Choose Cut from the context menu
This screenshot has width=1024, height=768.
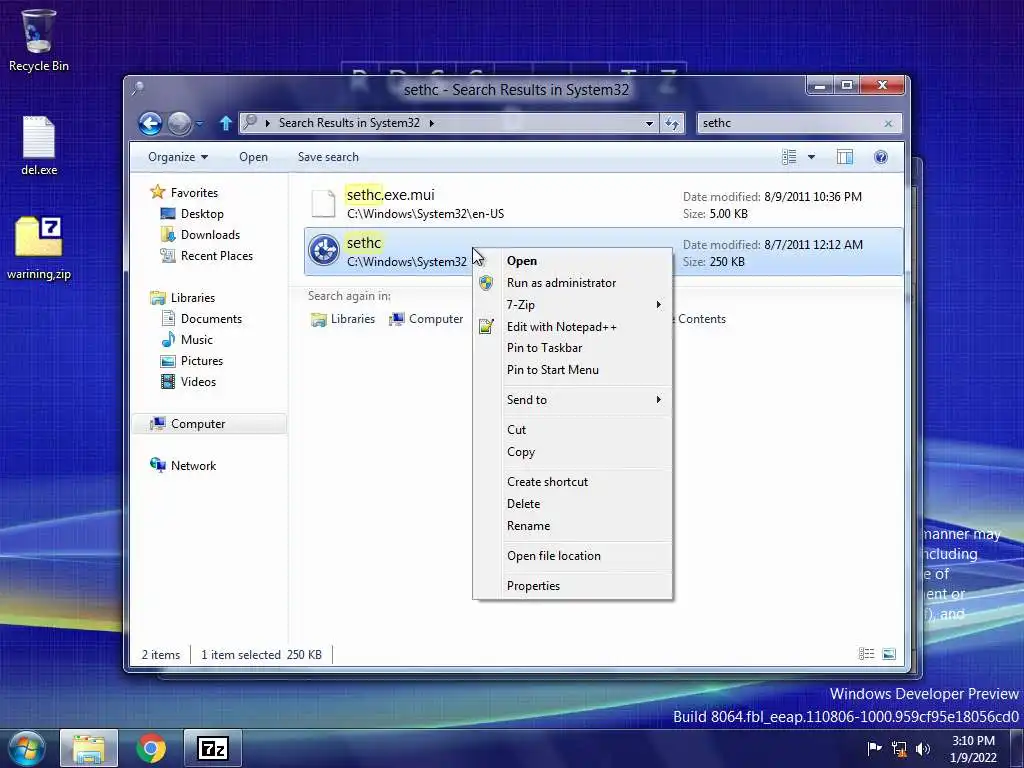[x=573, y=430]
